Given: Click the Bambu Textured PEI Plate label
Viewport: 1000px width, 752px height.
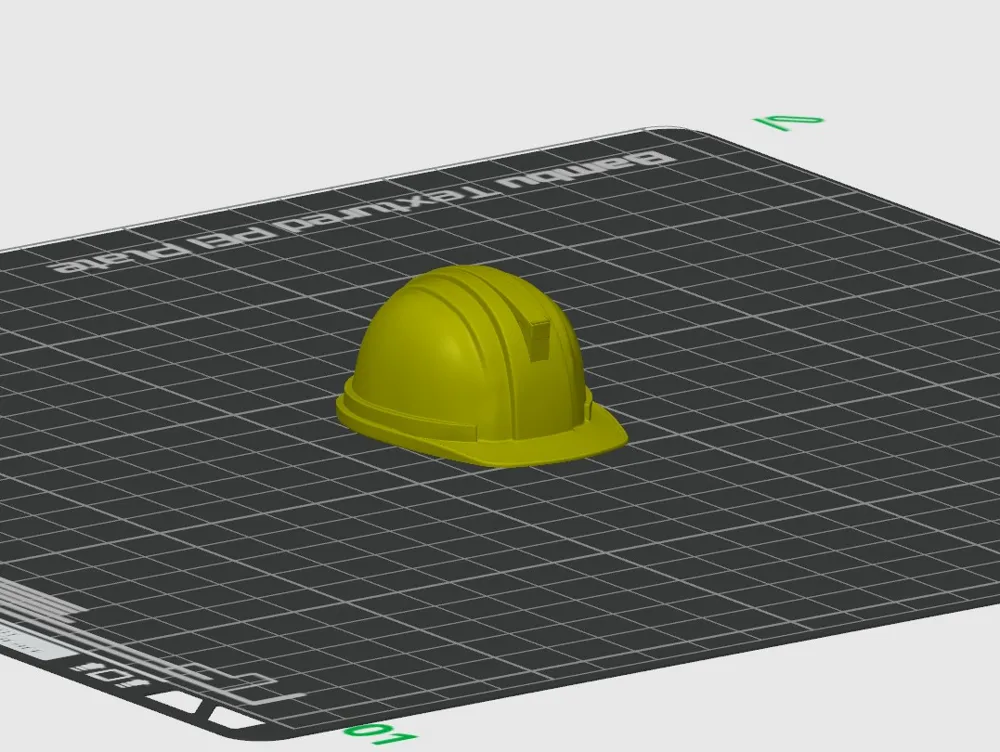Looking at the screenshot, I should point(364,213).
